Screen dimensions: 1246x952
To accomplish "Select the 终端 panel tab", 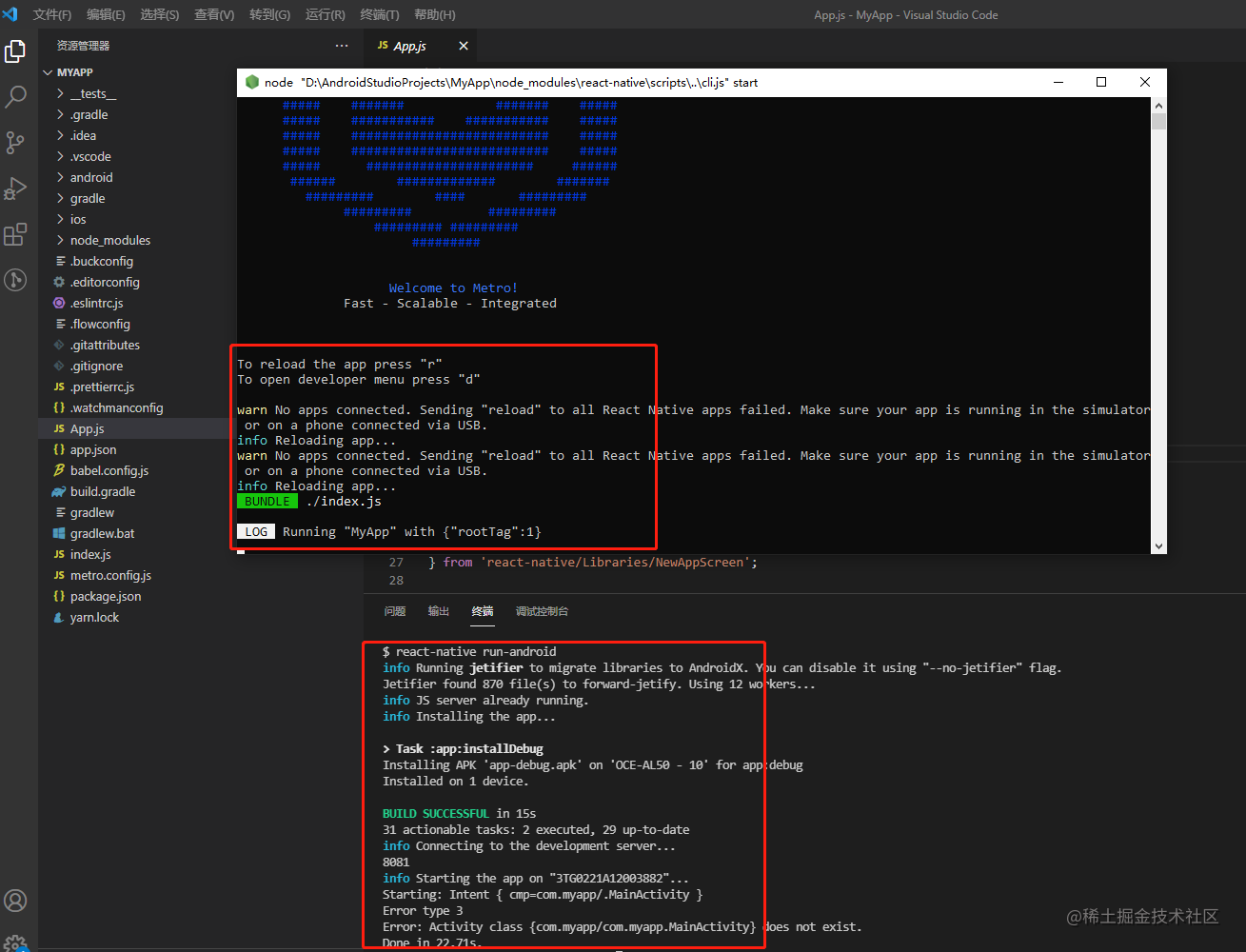I will tap(483, 611).
